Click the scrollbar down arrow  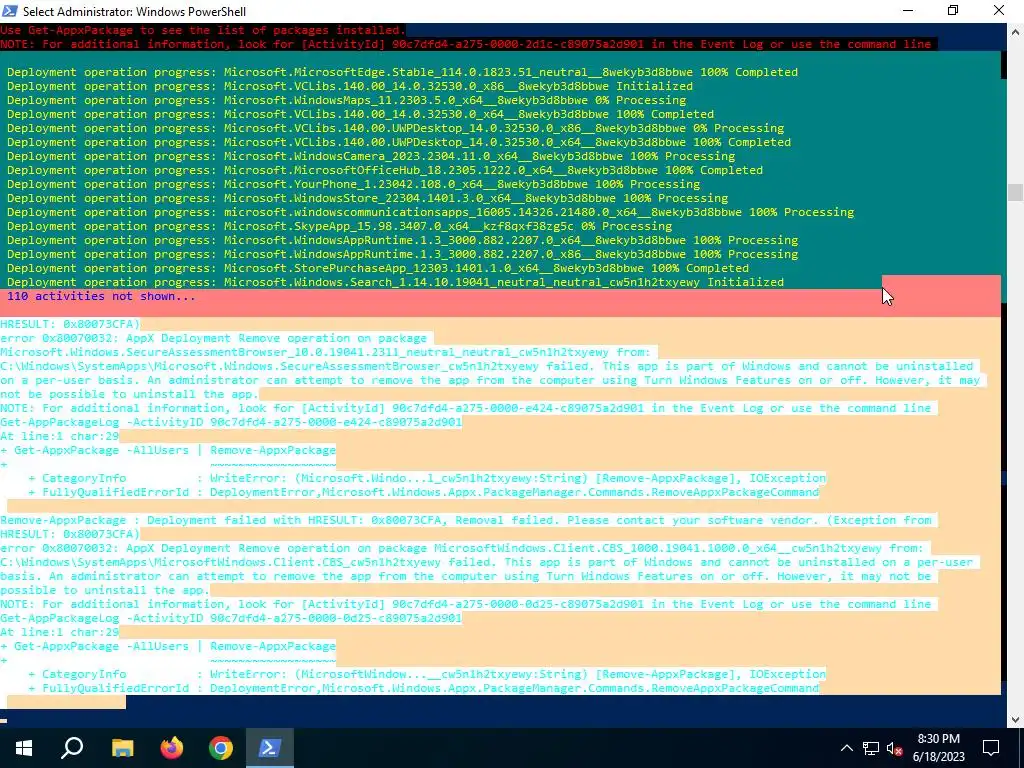point(1015,720)
